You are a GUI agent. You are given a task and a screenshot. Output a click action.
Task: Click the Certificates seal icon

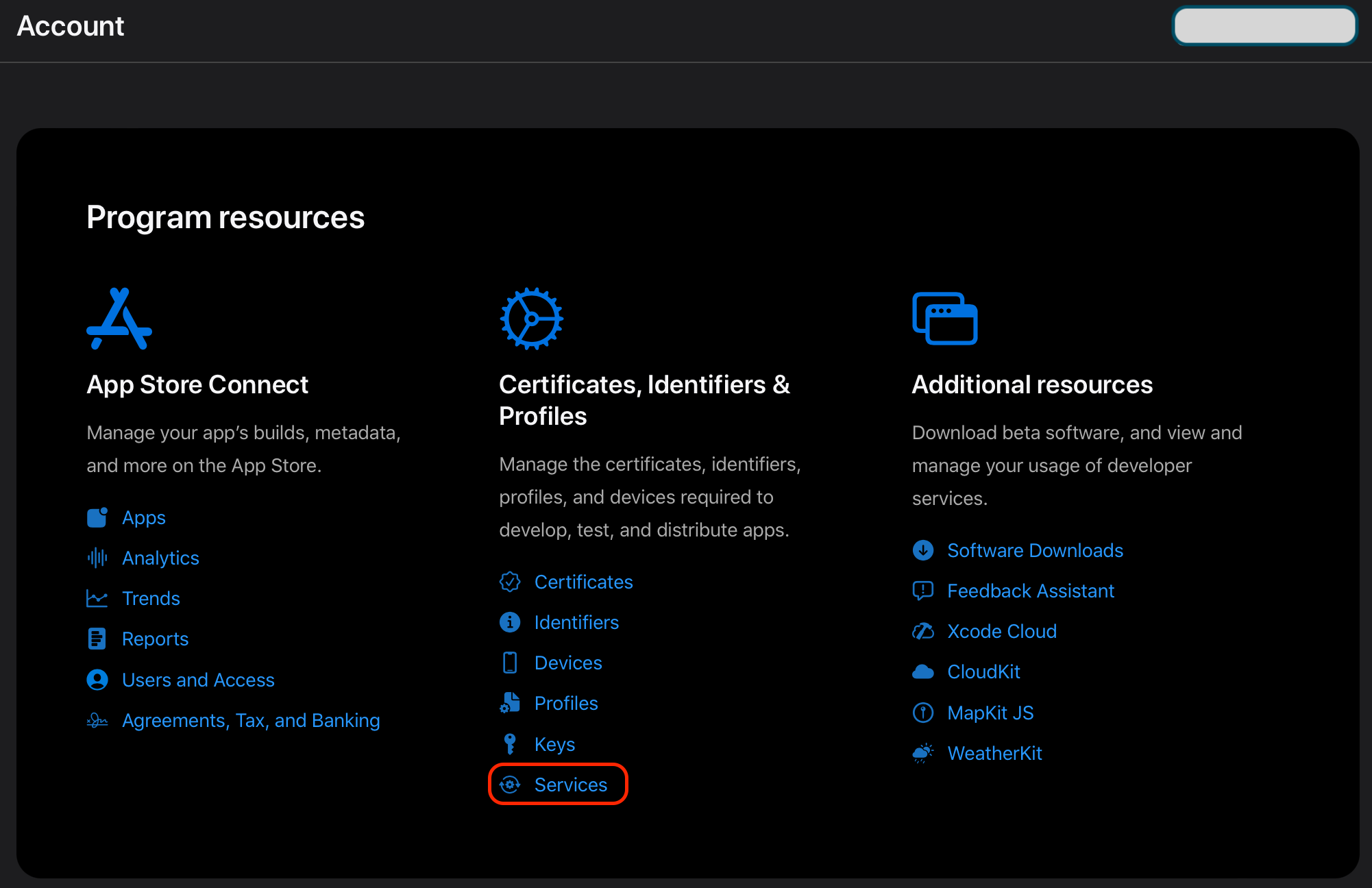[x=510, y=582]
